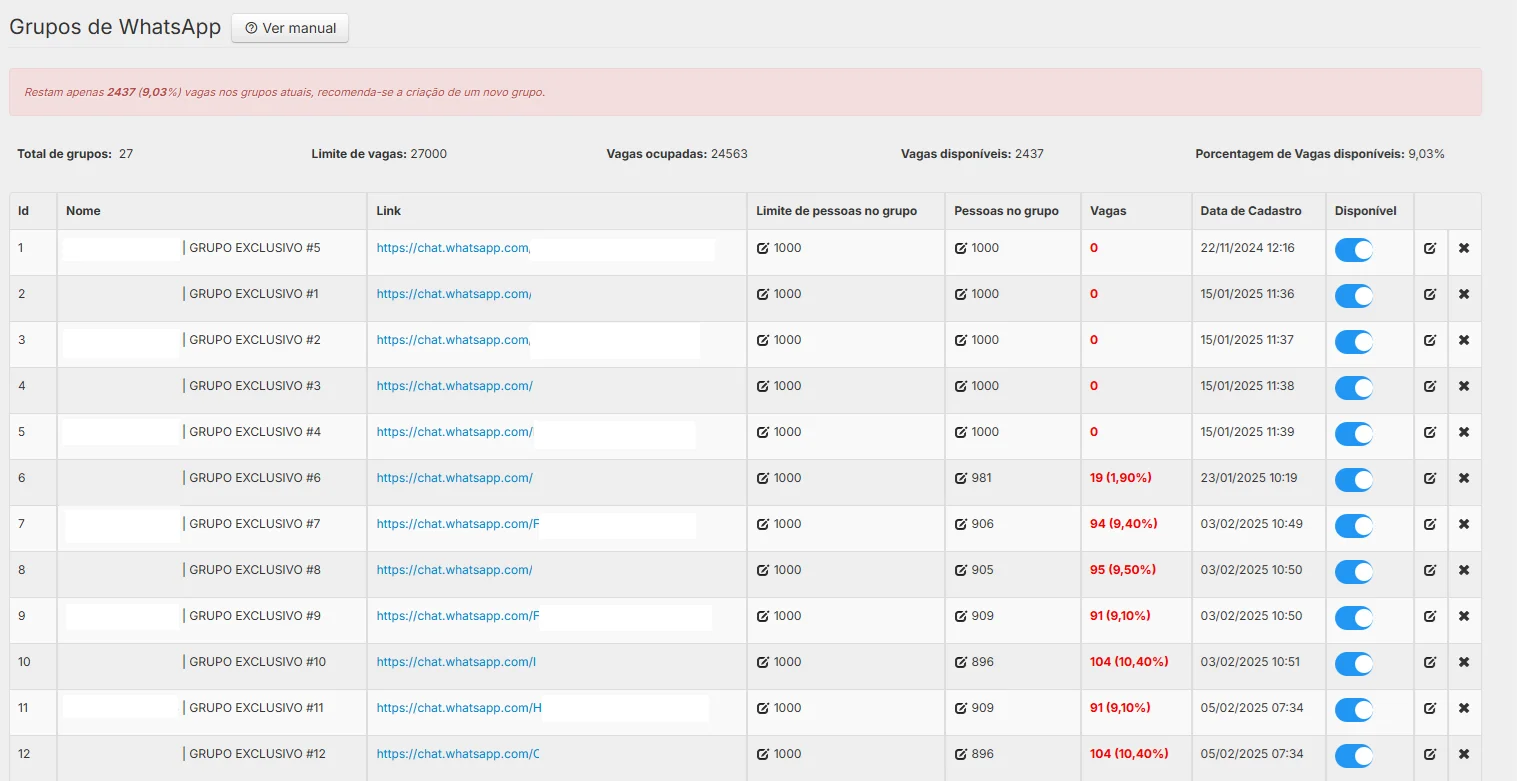Viewport: 1517px width, 781px height.
Task: Edit row for GRUPO EXCLUSIVO #9
Action: coord(1430,616)
